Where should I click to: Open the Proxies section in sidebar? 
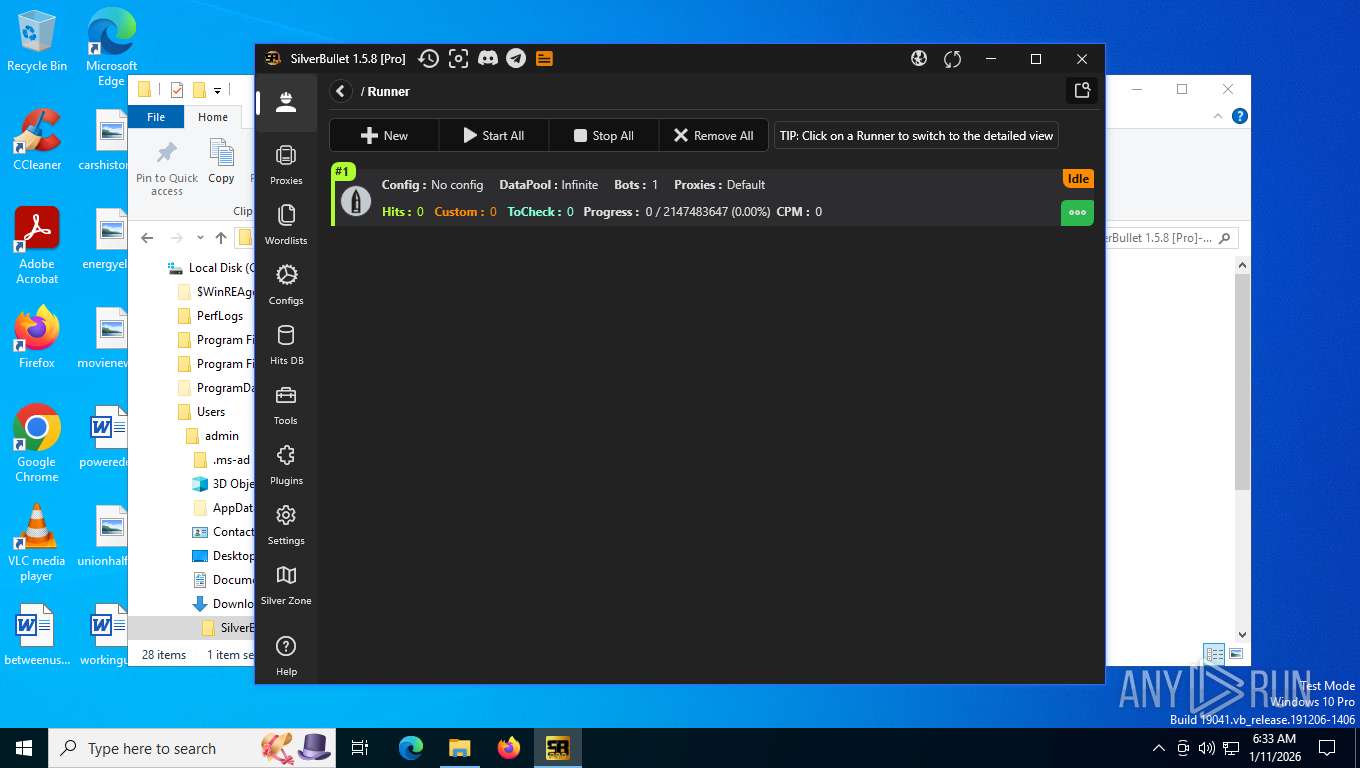point(286,165)
